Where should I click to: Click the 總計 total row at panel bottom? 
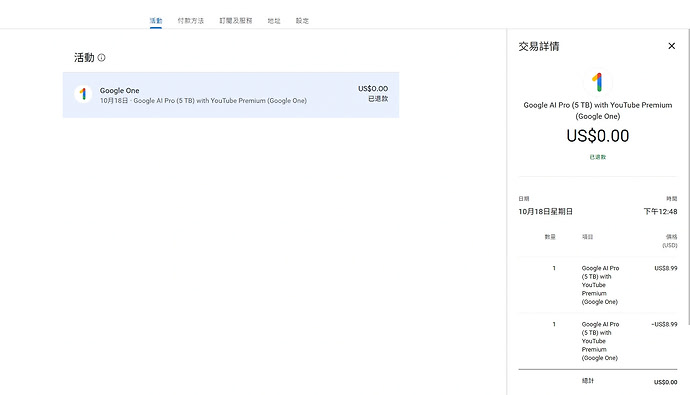(598, 381)
